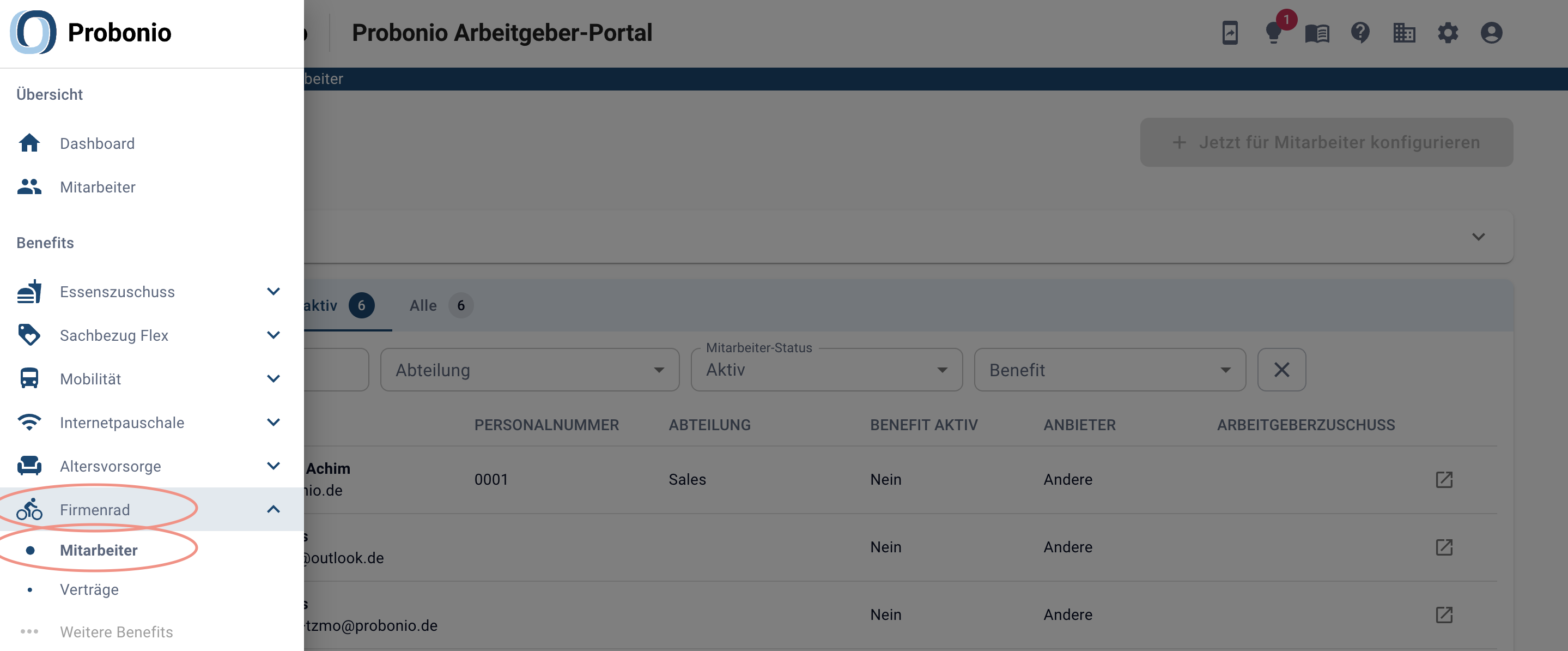The height and width of the screenshot is (651, 1568).
Task: Click Jetzt für Mitarbeiter konfigurieren button
Action: [1326, 142]
